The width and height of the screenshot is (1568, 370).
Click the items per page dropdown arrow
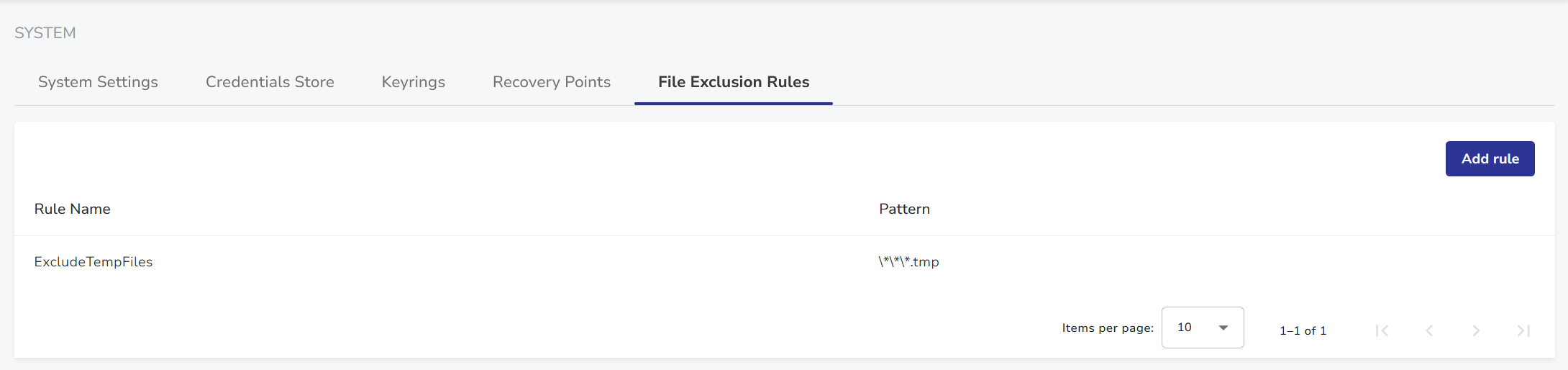[1223, 328]
